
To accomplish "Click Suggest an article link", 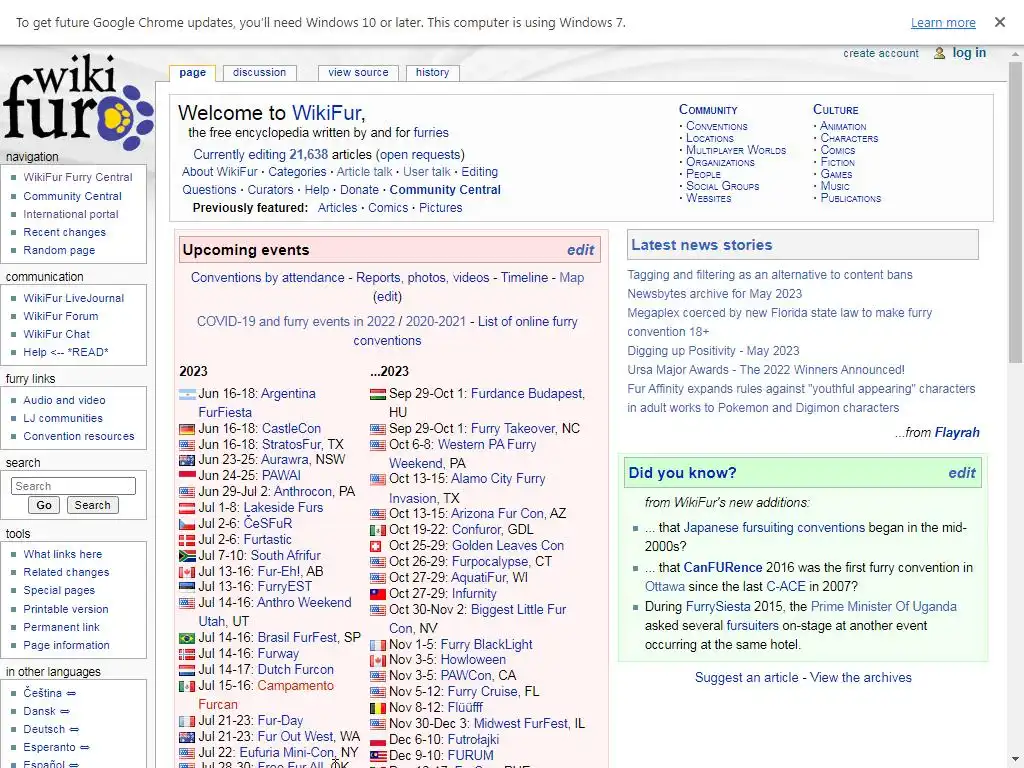I will coord(746,678).
